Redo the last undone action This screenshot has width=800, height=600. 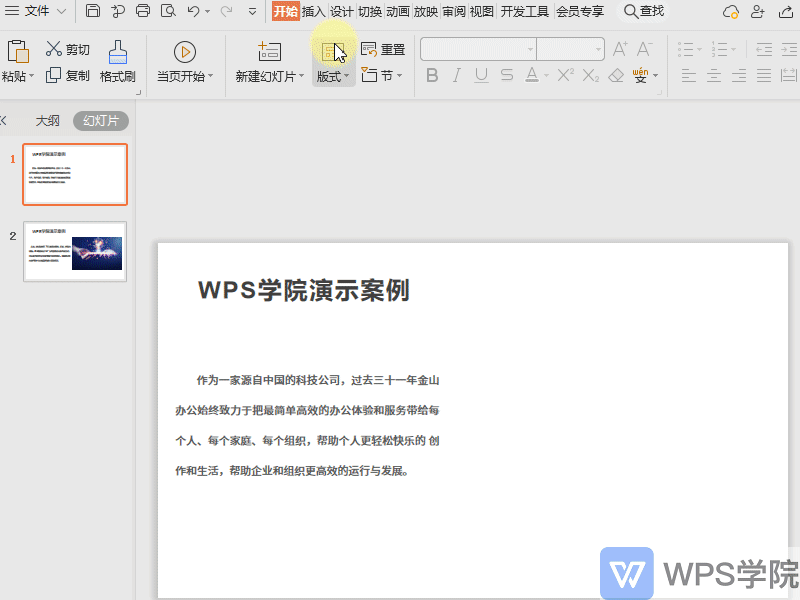click(x=227, y=11)
